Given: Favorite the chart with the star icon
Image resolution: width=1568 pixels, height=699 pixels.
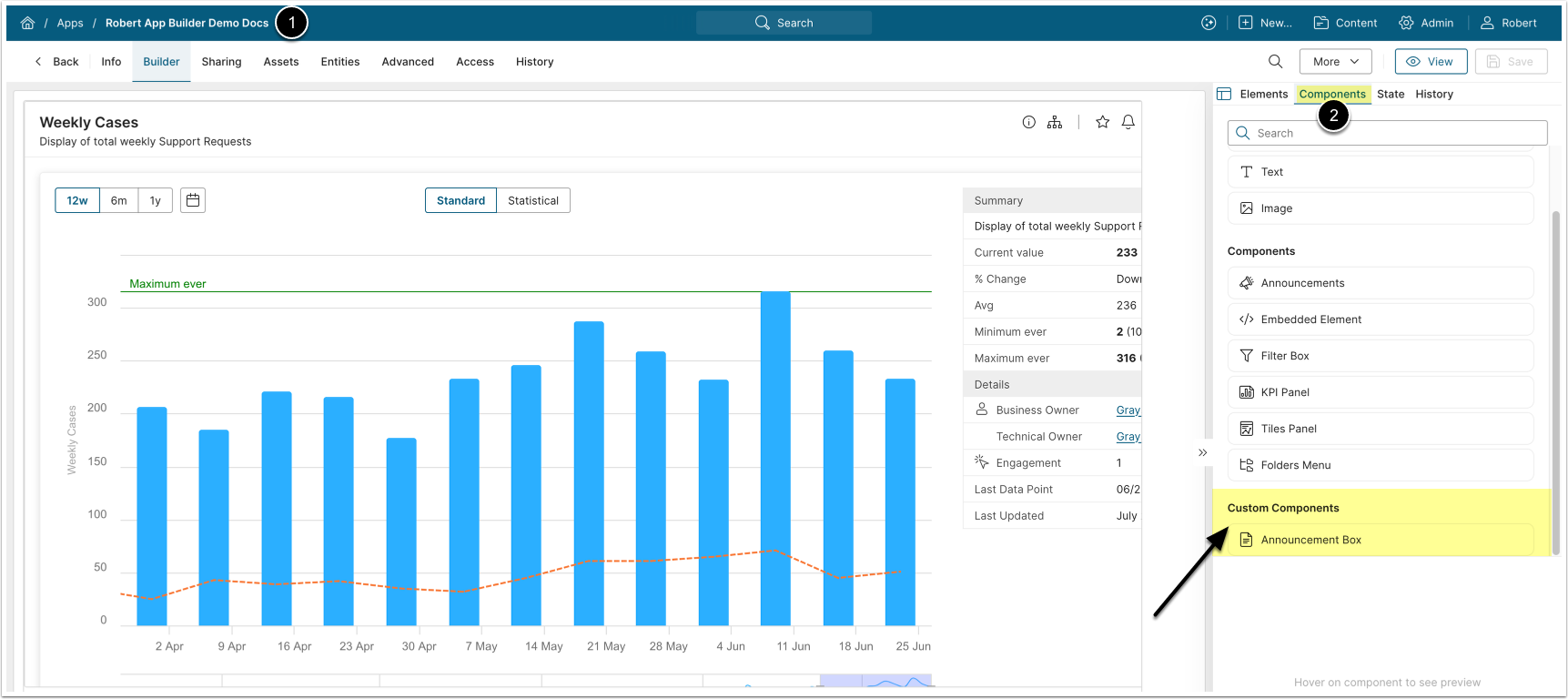Looking at the screenshot, I should (x=1102, y=122).
